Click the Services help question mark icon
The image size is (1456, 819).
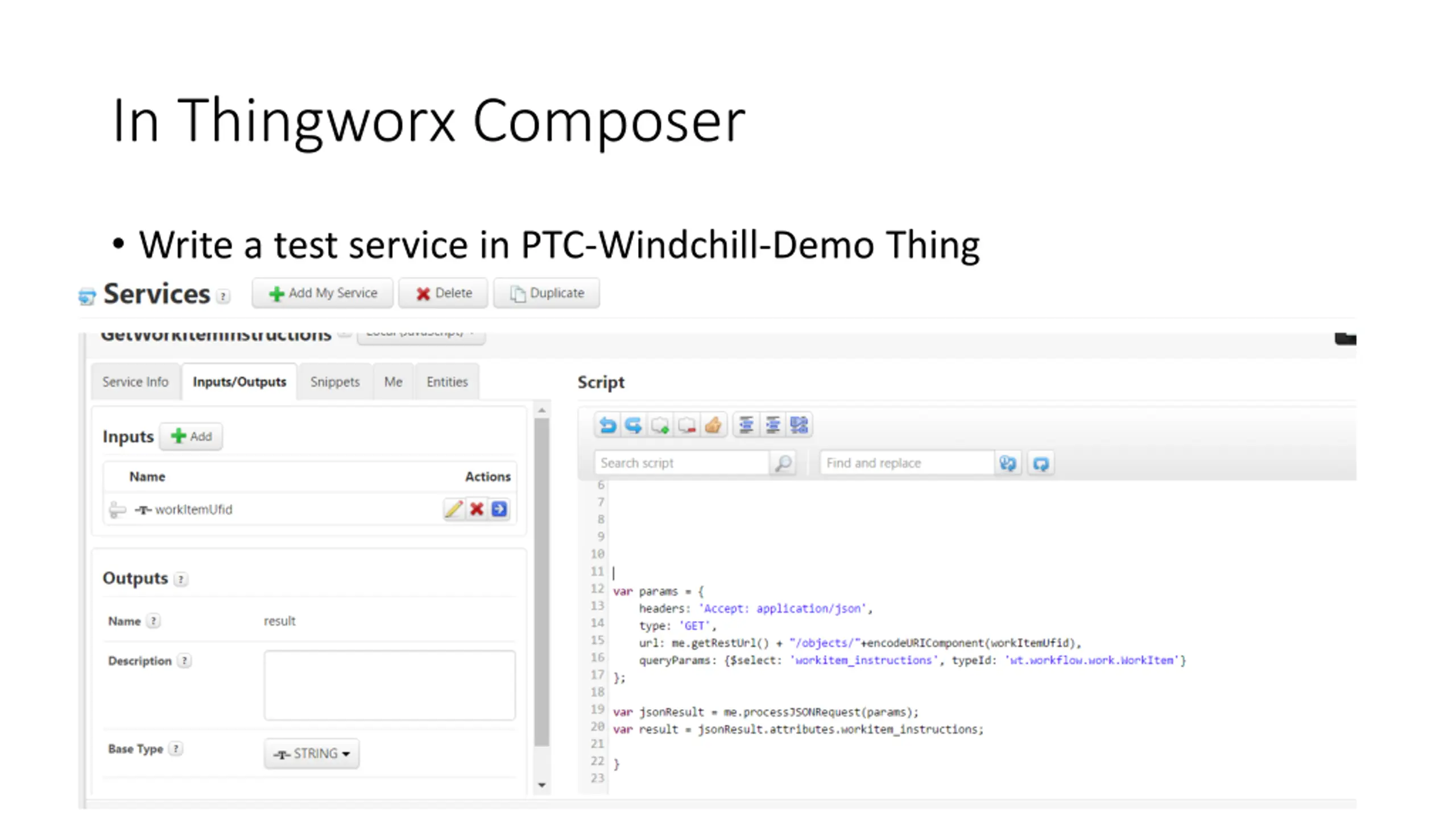click(x=223, y=296)
